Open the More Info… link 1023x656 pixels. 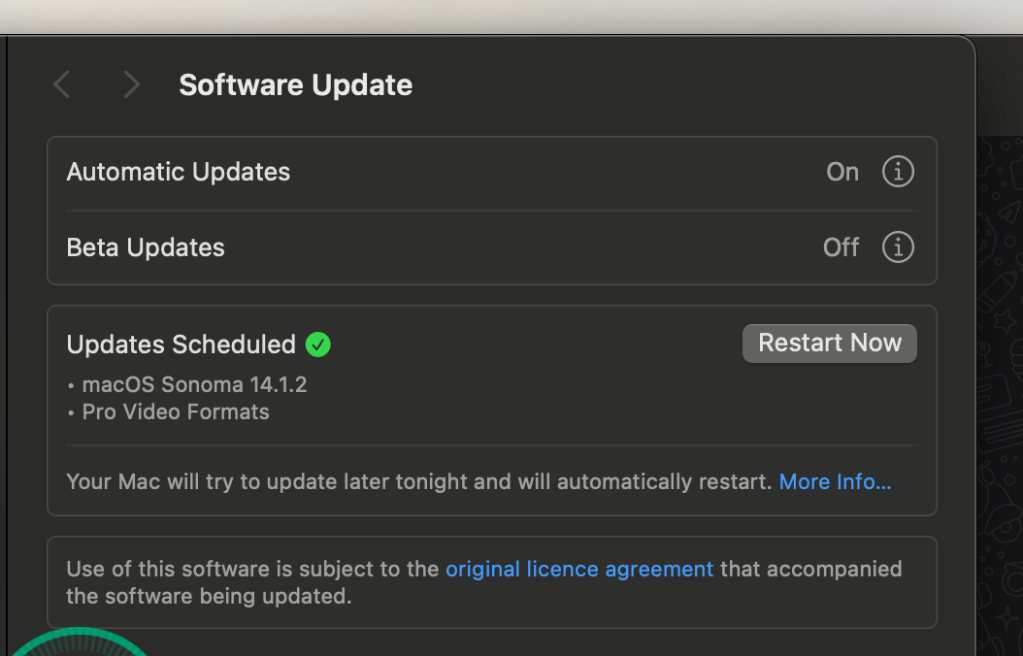click(834, 482)
